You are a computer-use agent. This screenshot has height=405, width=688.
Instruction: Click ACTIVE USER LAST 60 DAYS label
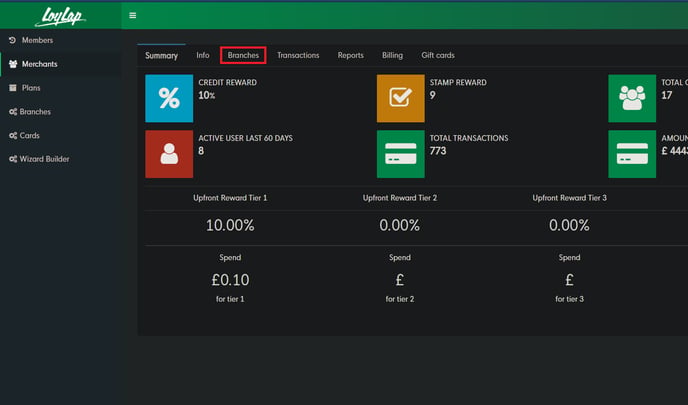(245, 138)
